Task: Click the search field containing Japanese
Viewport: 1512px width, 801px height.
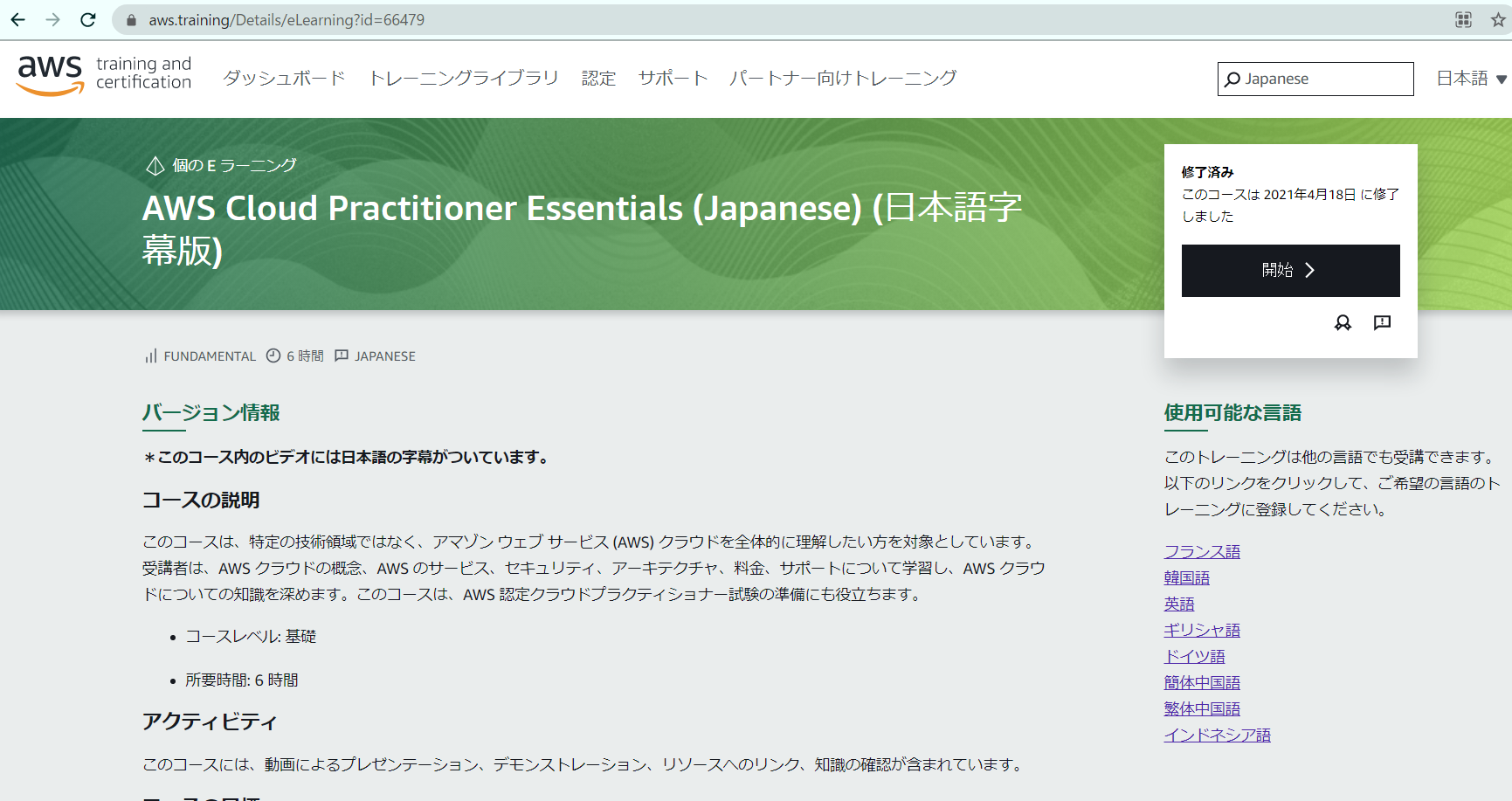Action: [x=1315, y=79]
